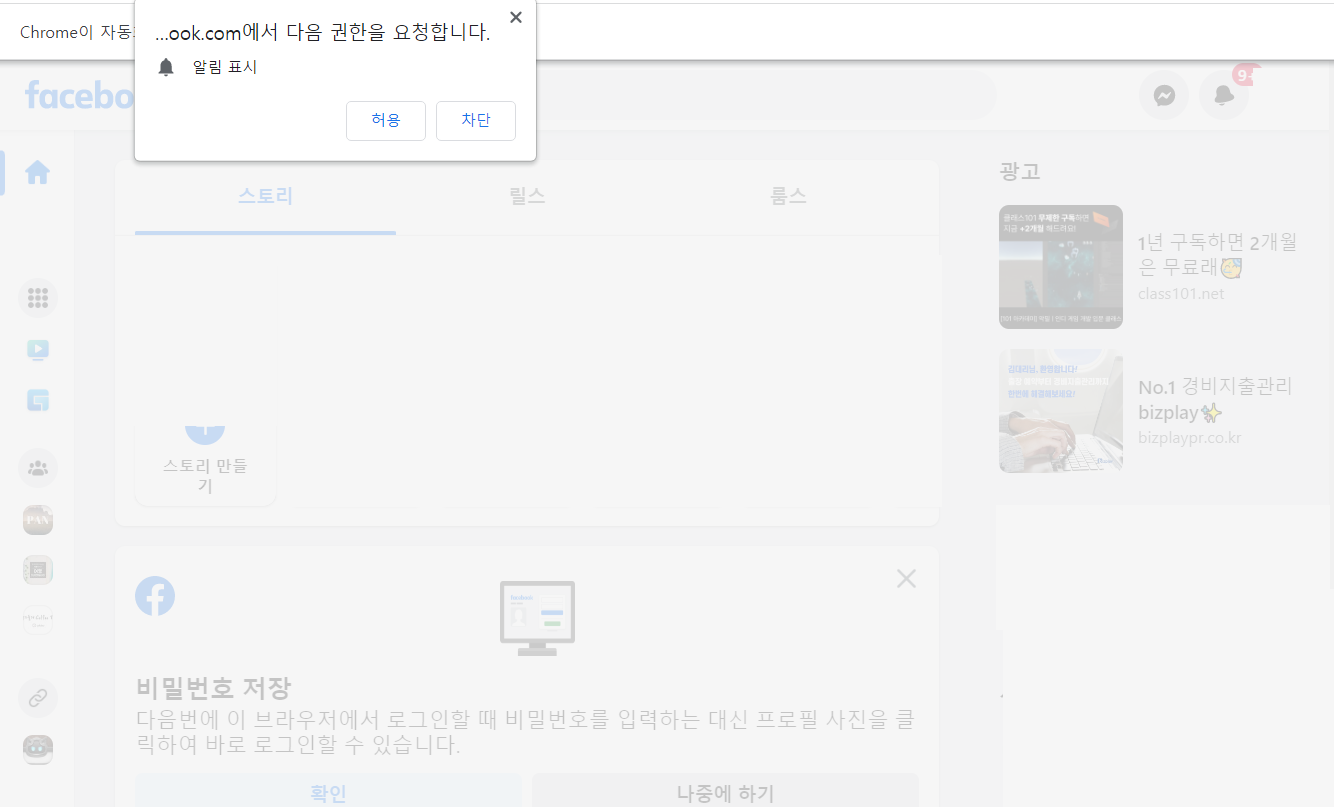Open the Groups people icon
The width and height of the screenshot is (1334, 807).
38,468
